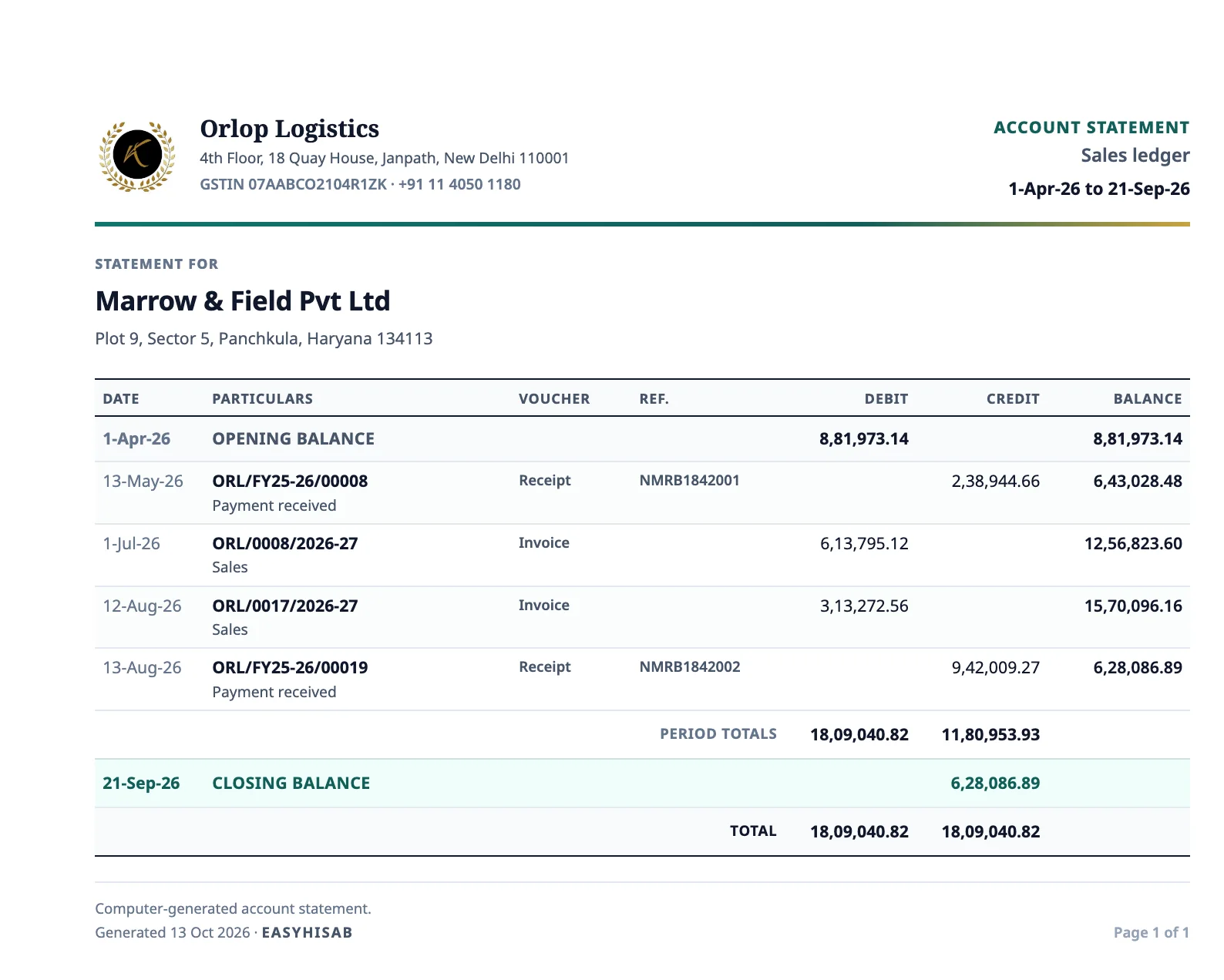Click the TOTAL label in the final row
This screenshot has width=1224, height=980.
(x=753, y=831)
